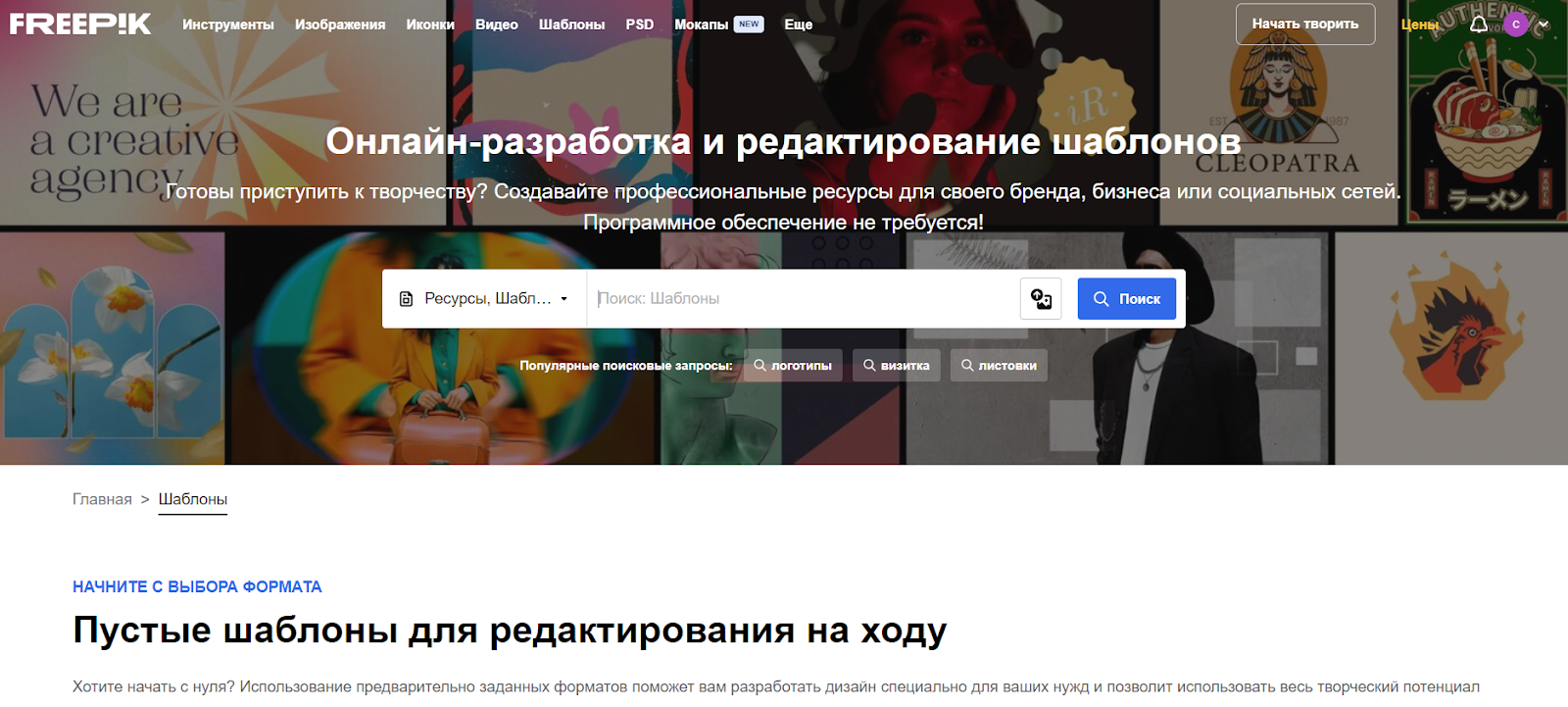Open the Иконки menu
This screenshot has width=1568, height=707.
(430, 25)
